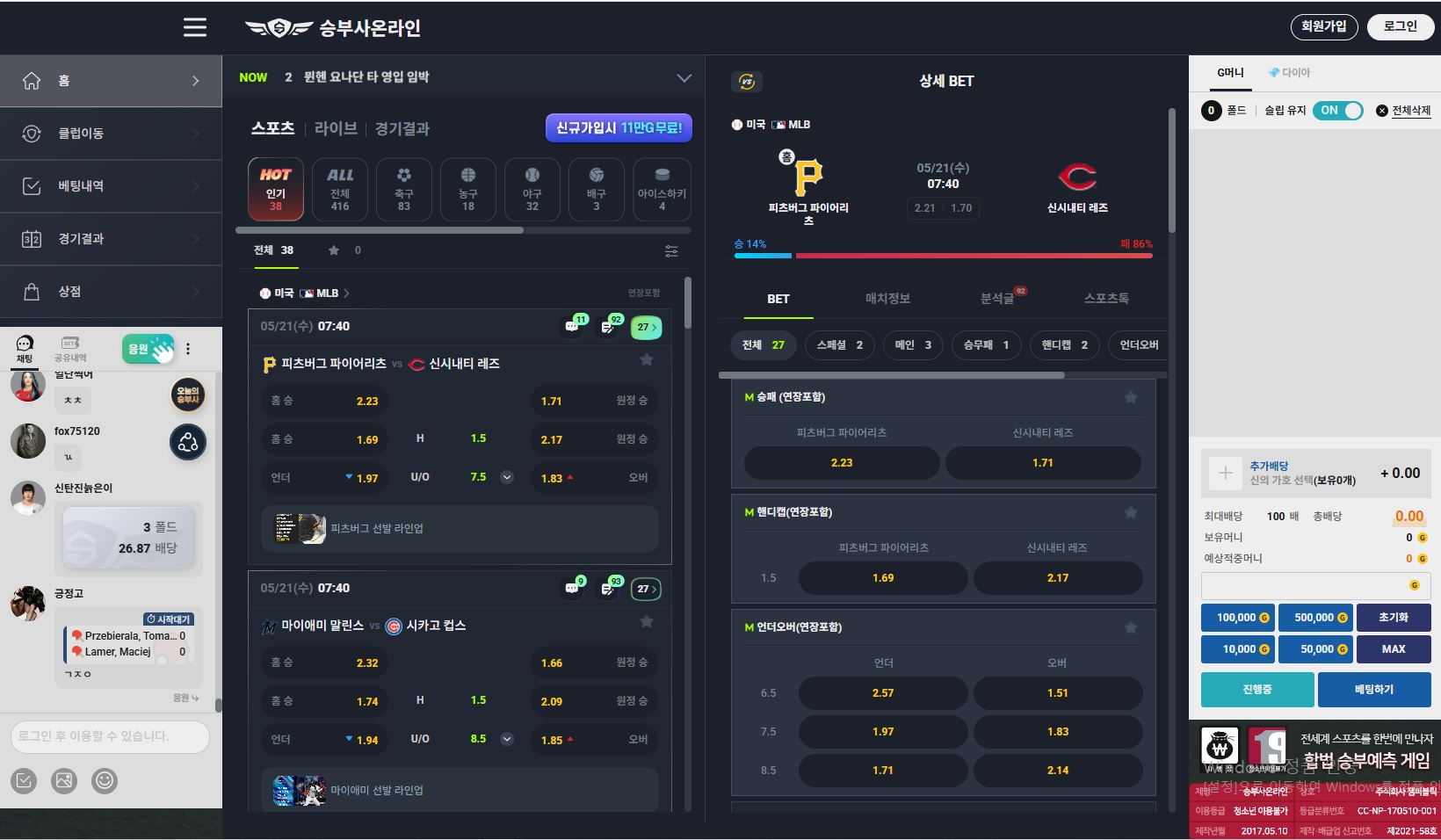Switch to the 매치정보 tab

[x=887, y=299]
